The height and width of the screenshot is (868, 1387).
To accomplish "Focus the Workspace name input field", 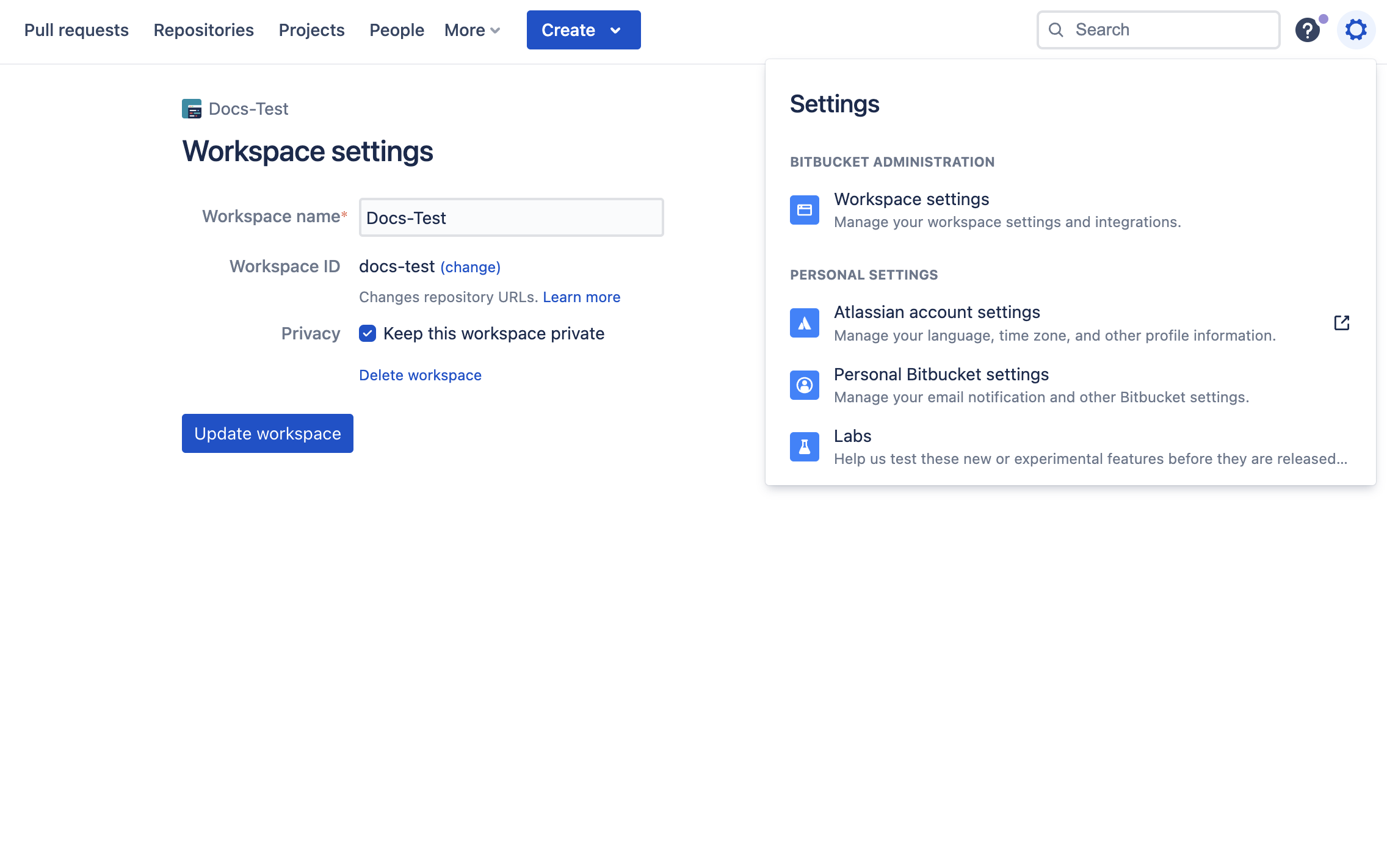I will (511, 217).
